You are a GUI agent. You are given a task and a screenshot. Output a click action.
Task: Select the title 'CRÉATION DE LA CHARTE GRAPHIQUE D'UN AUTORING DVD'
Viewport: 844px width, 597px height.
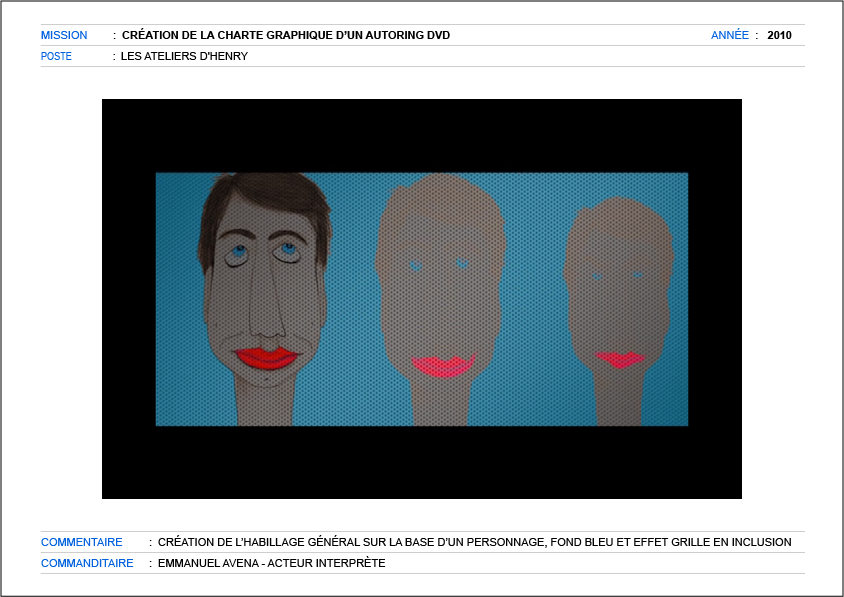point(286,36)
